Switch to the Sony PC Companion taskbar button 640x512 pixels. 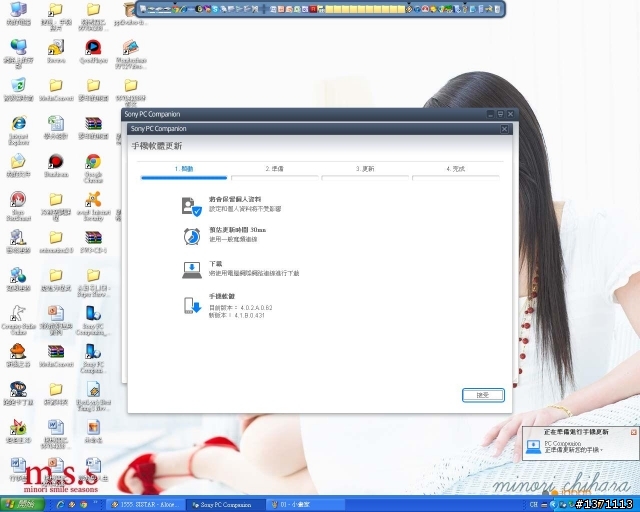coord(226,505)
